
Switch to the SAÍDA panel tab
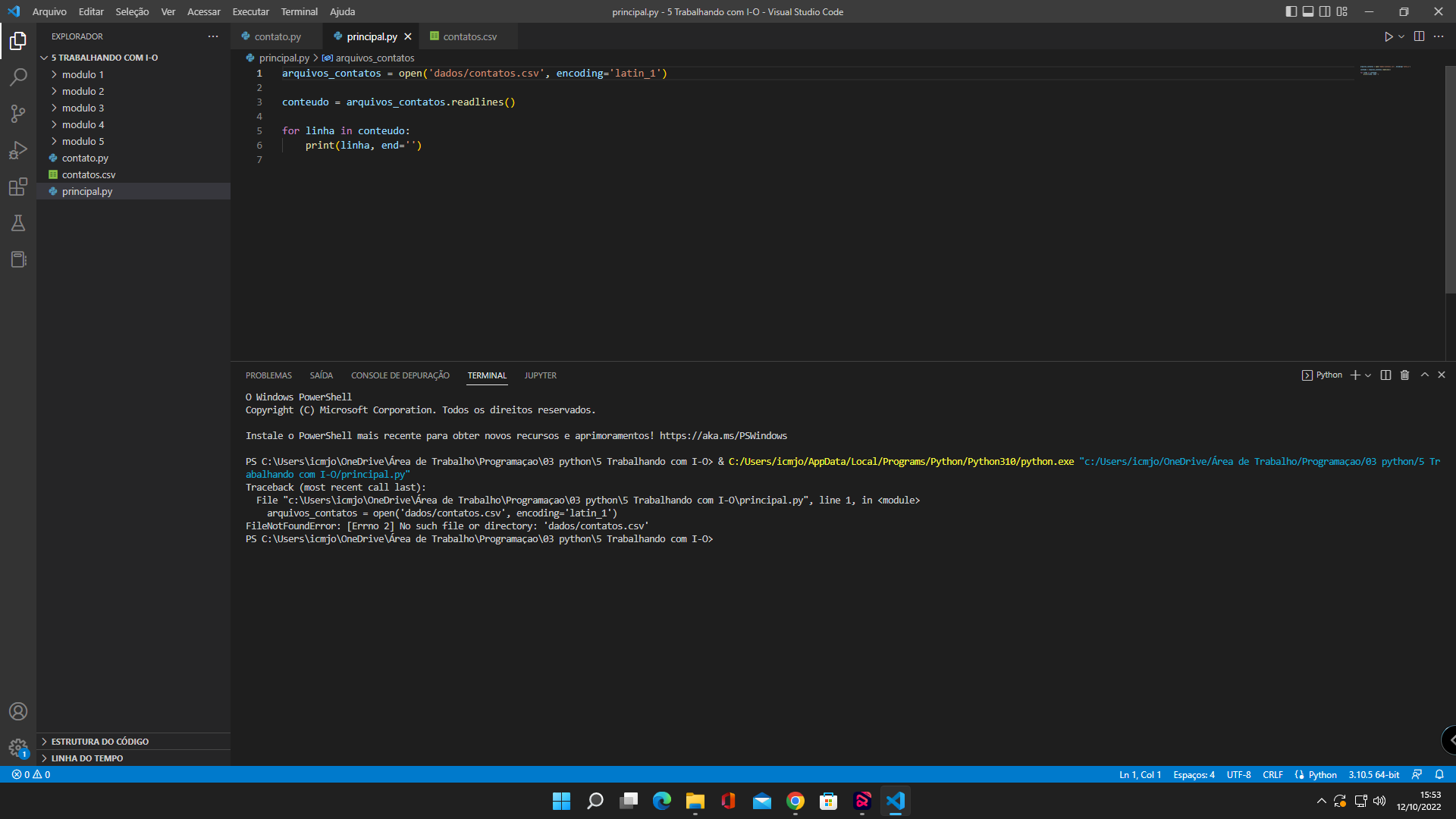(321, 375)
